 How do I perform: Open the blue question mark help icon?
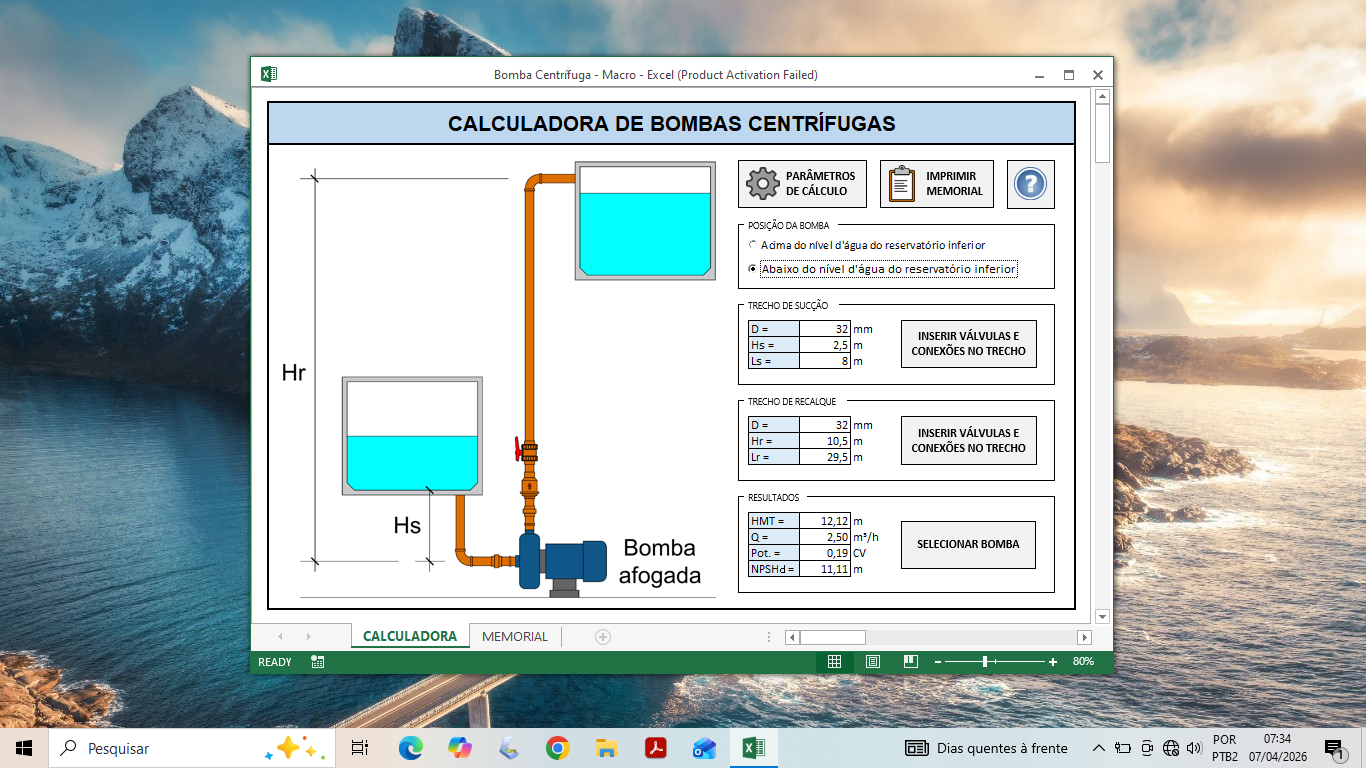click(1030, 184)
